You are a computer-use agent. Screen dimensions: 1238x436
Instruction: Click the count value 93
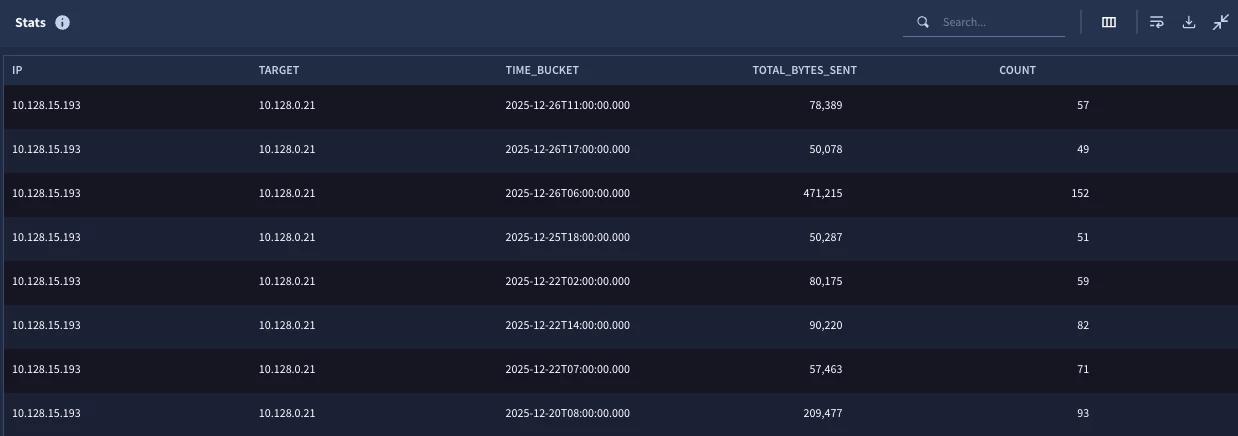[x=1083, y=413]
